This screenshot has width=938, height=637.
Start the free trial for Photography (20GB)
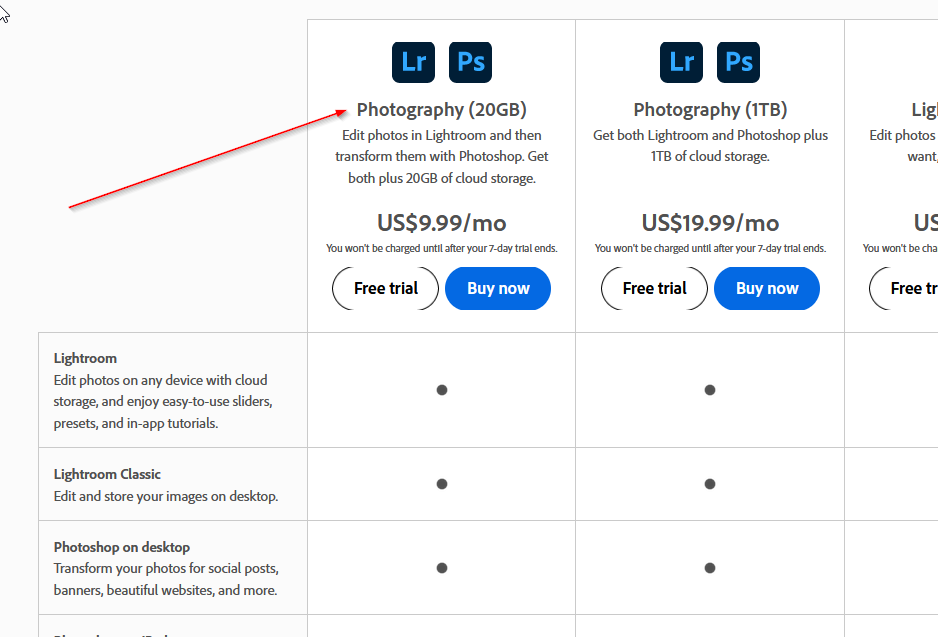[x=386, y=288]
